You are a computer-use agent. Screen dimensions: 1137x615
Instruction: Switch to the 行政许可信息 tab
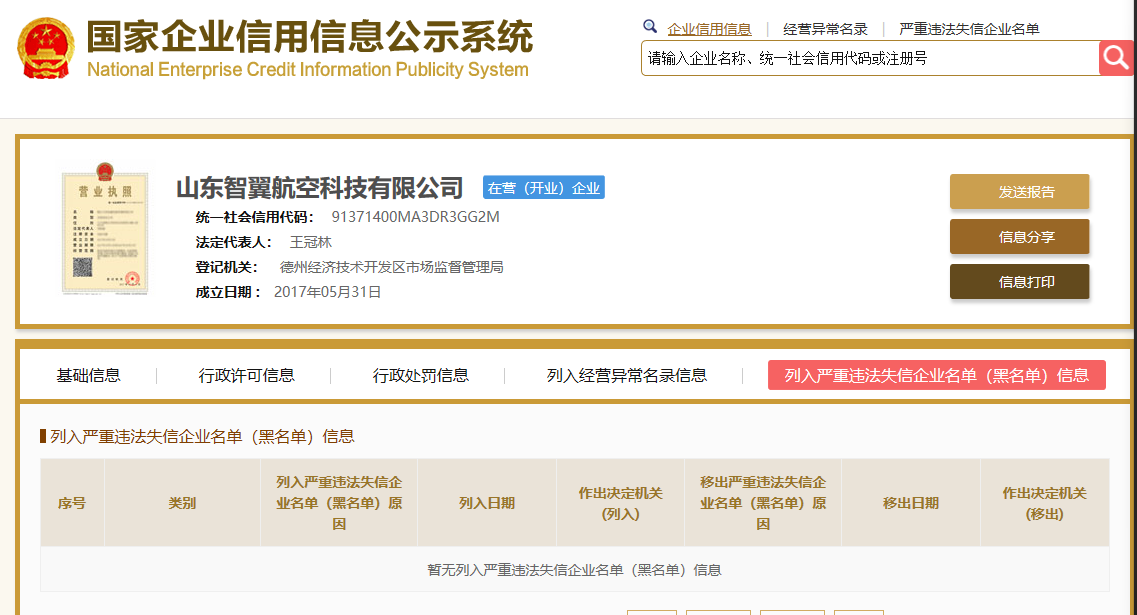(x=247, y=375)
